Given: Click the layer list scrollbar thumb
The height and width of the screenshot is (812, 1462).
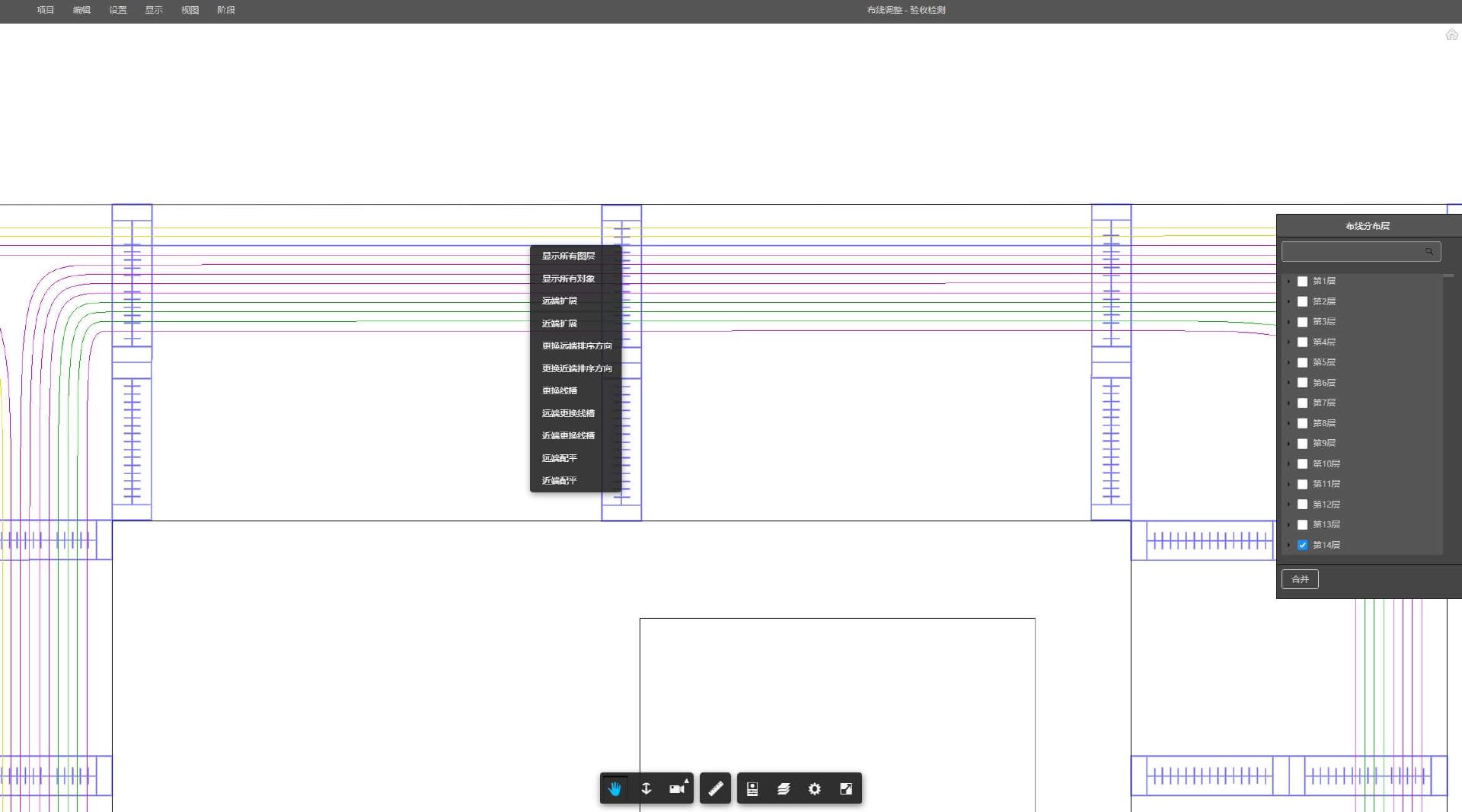Looking at the screenshot, I should 1448,275.
